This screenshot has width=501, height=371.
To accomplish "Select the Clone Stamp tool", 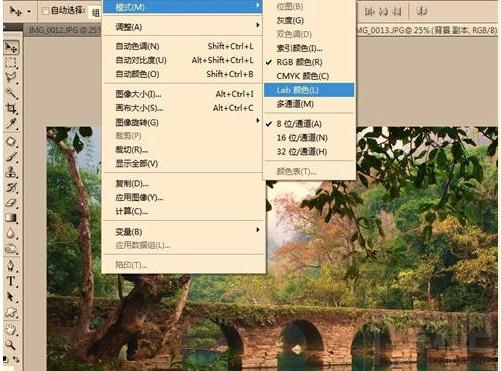I will pyautogui.click(x=11, y=172).
